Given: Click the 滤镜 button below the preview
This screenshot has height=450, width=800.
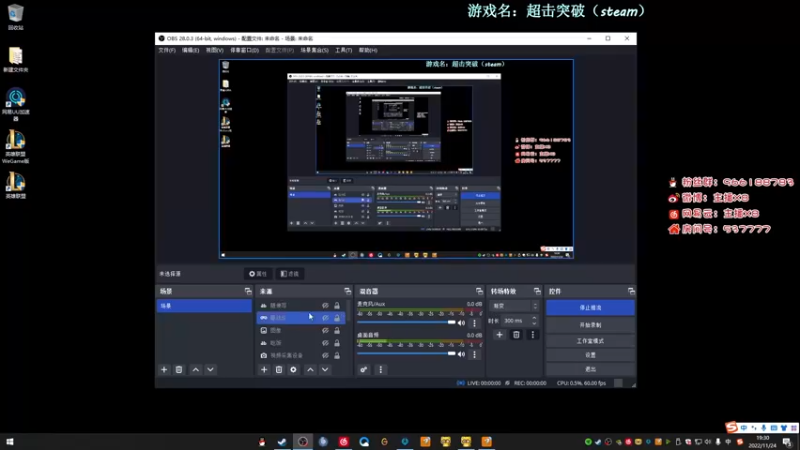Looking at the screenshot, I should pyautogui.click(x=290, y=274).
